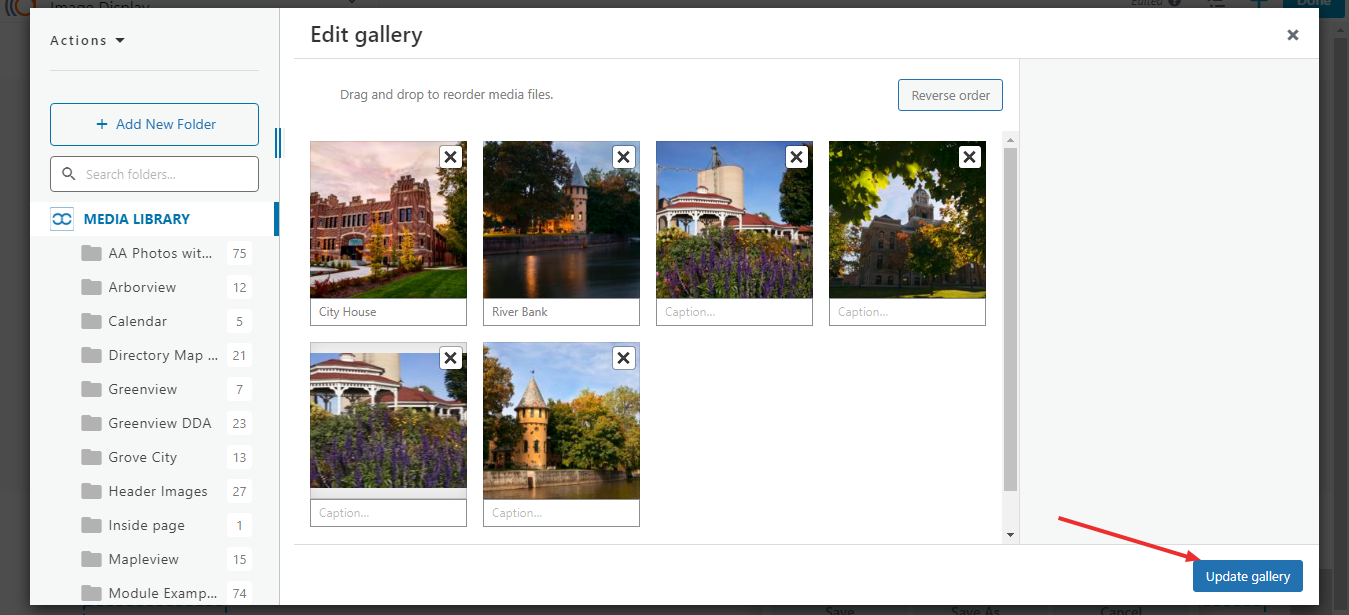Focus the Search folders field
The image size is (1349, 615).
(x=154, y=174)
